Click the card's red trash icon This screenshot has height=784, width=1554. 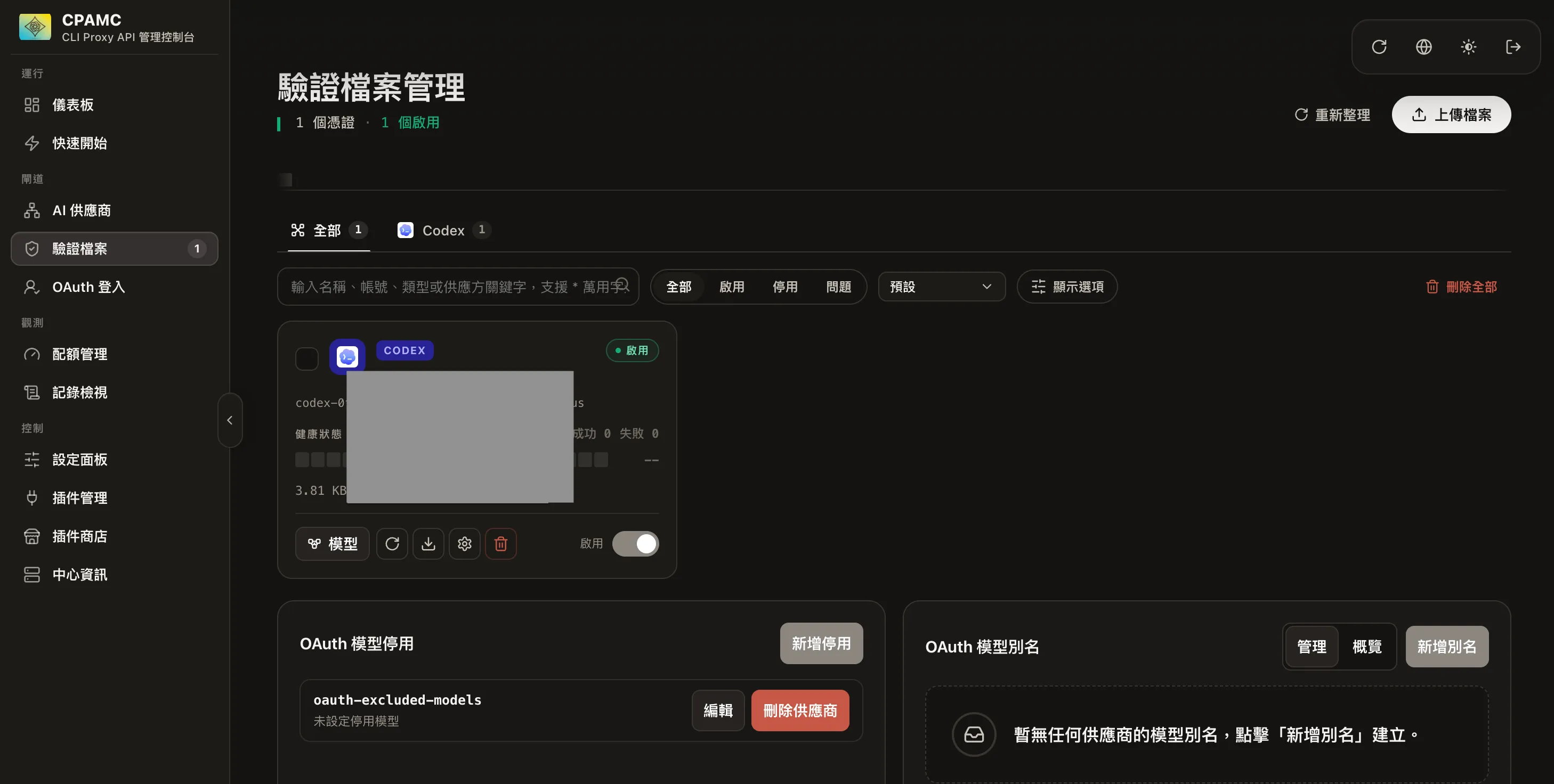point(501,544)
